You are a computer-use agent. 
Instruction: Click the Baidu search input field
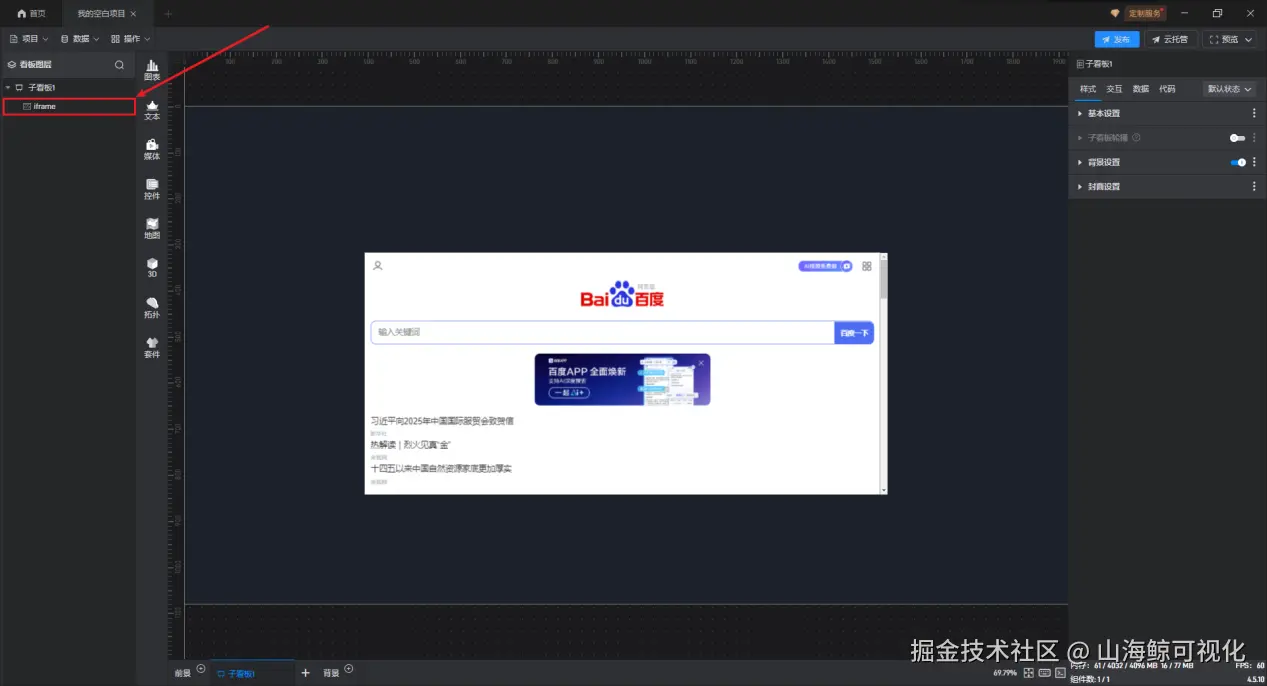pos(602,332)
